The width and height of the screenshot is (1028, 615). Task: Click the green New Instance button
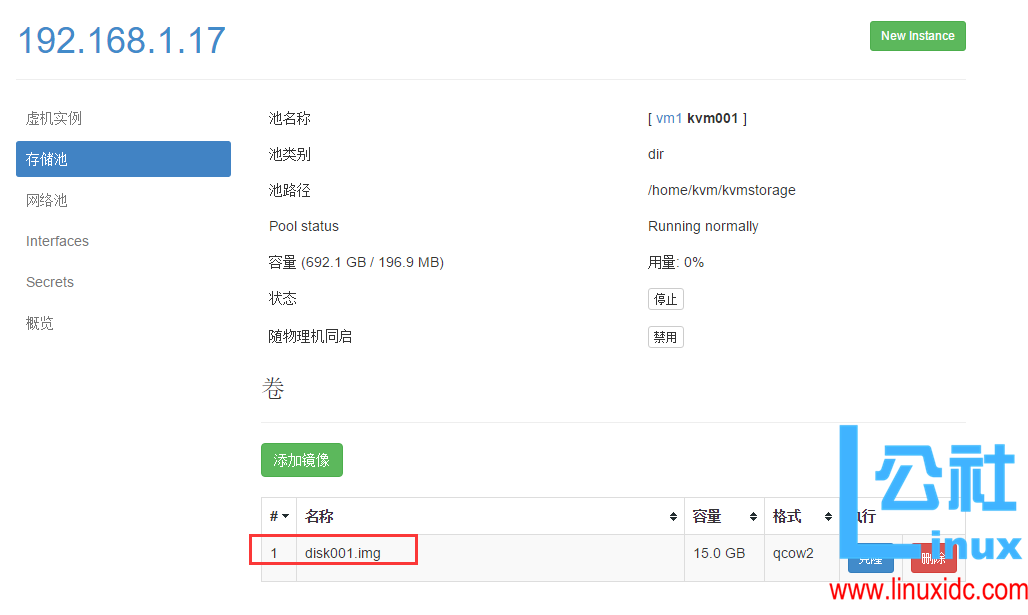coord(917,35)
